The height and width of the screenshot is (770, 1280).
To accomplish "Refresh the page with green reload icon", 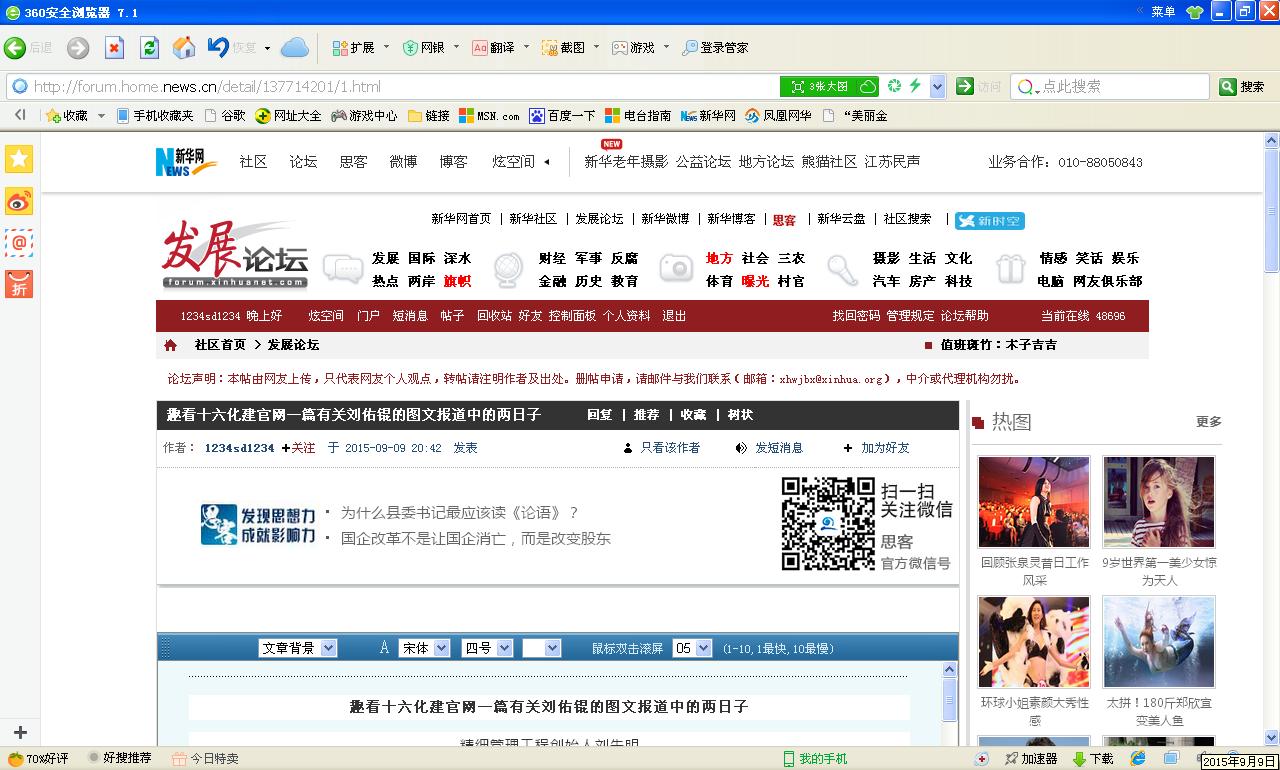I will click(x=149, y=48).
